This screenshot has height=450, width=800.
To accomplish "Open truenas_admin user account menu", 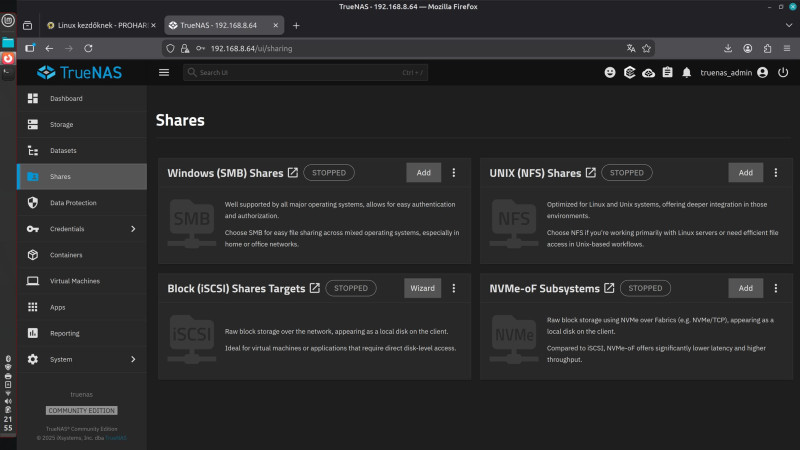I will click(x=734, y=72).
